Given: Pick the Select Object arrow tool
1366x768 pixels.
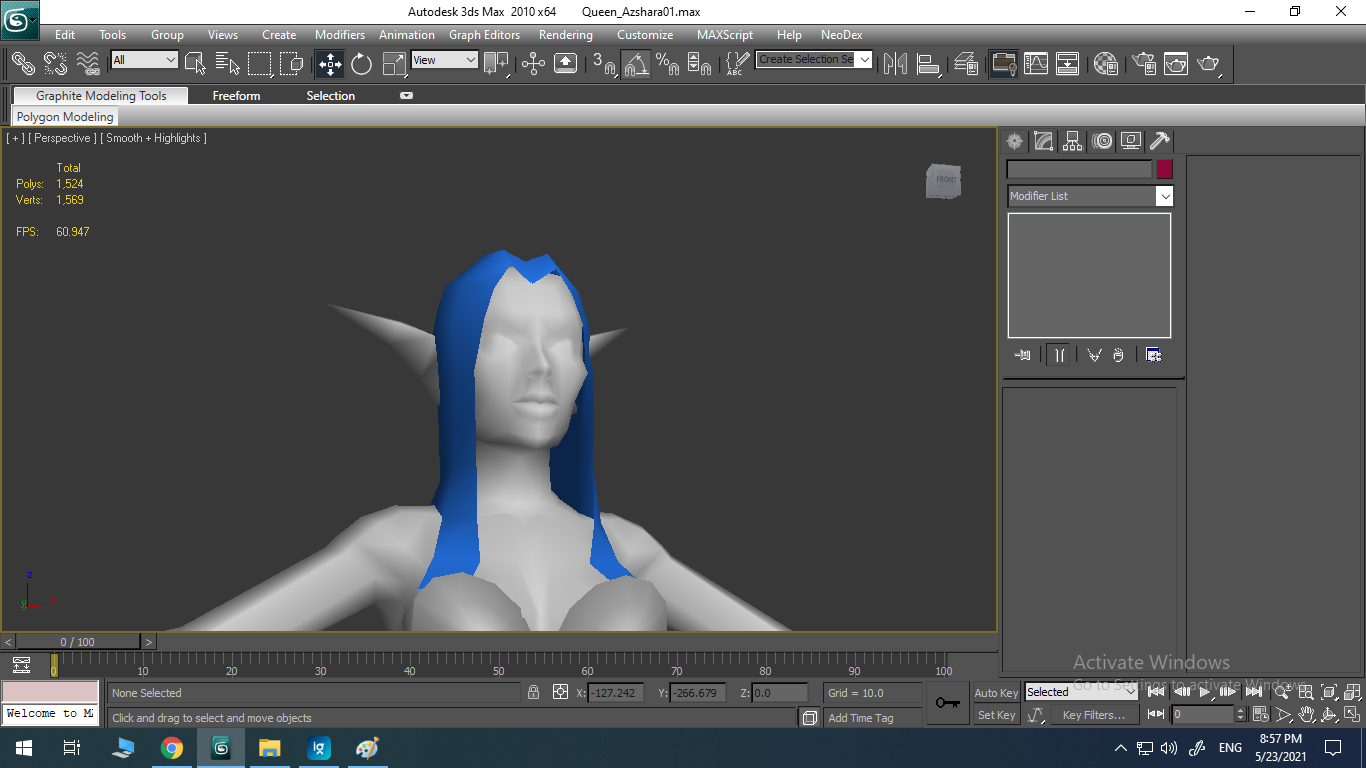Looking at the screenshot, I should pyautogui.click(x=195, y=63).
